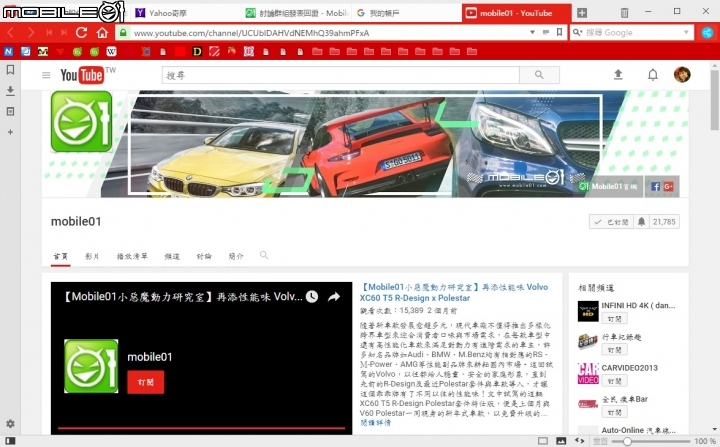Search within channel using the magnifier by 簡介

[264, 255]
